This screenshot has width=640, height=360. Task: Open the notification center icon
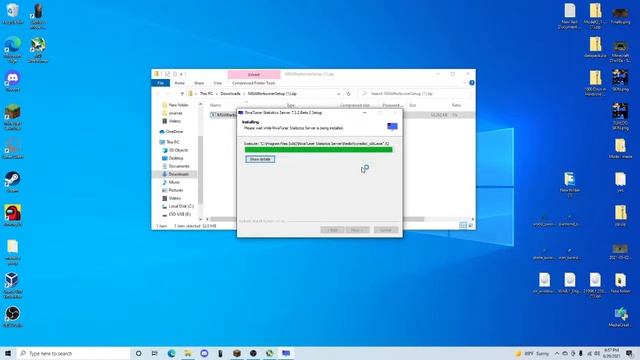(629, 353)
